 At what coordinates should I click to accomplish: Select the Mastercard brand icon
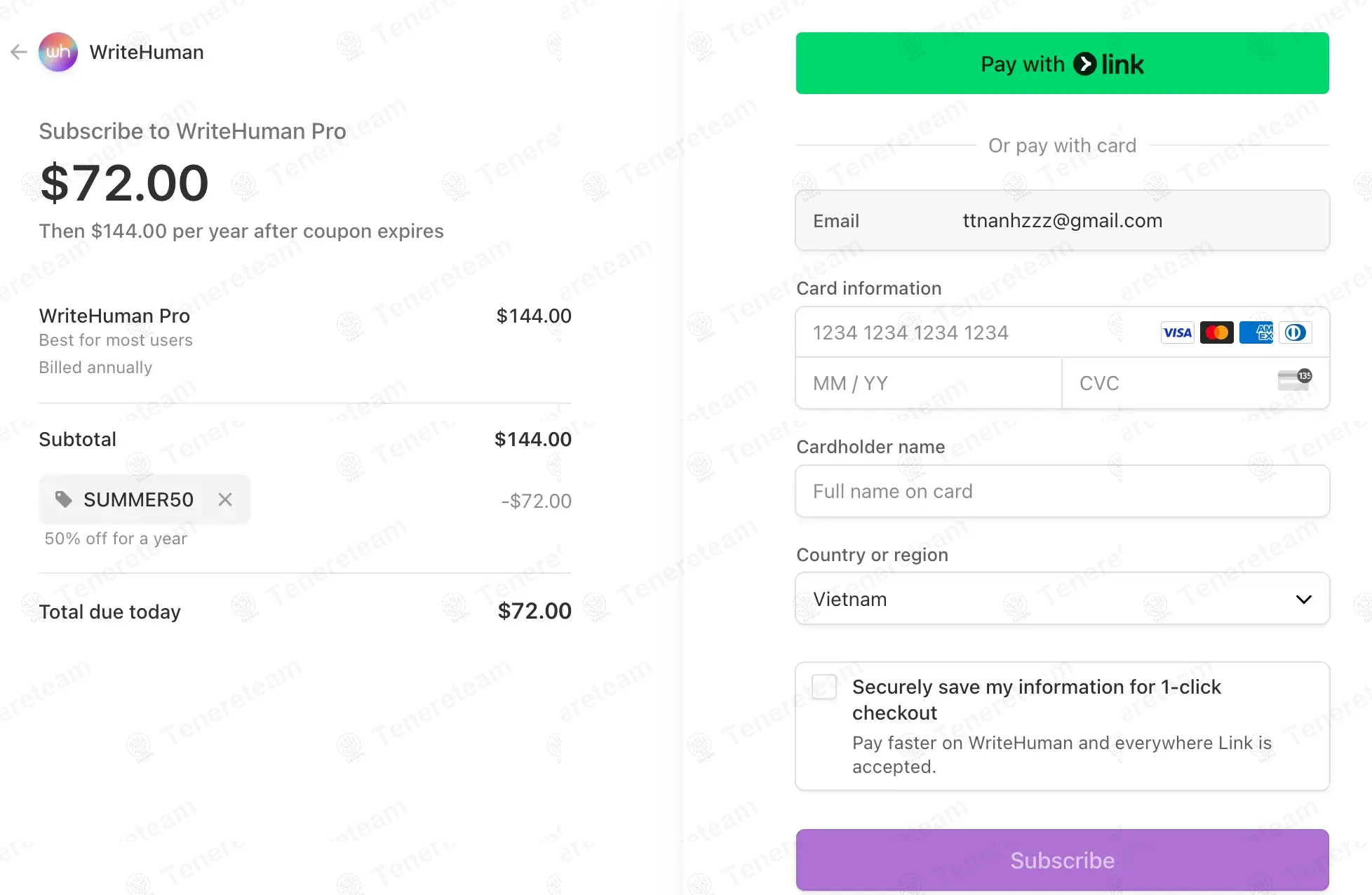click(x=1216, y=332)
